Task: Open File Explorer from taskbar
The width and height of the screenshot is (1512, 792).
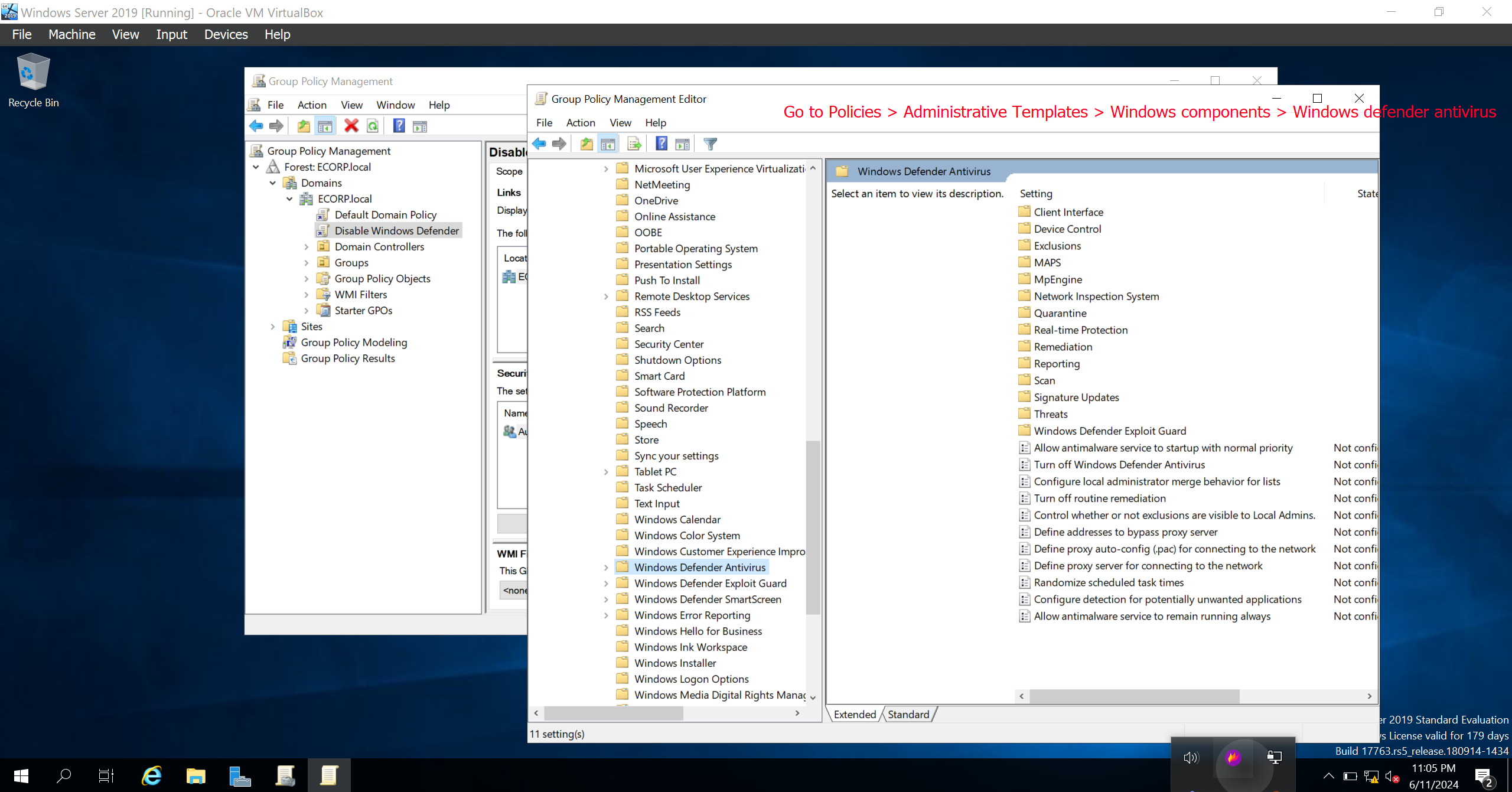Action: 195,775
